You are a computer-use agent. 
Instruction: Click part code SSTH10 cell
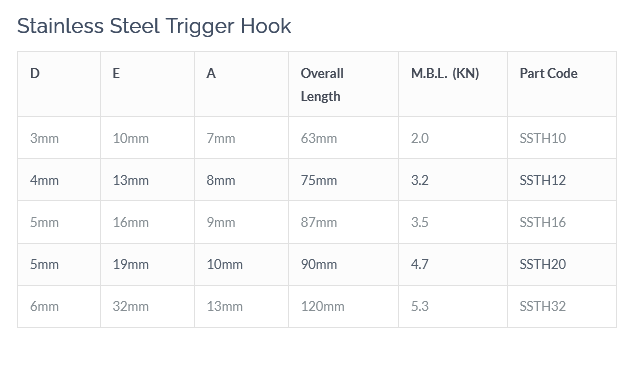[x=562, y=138]
